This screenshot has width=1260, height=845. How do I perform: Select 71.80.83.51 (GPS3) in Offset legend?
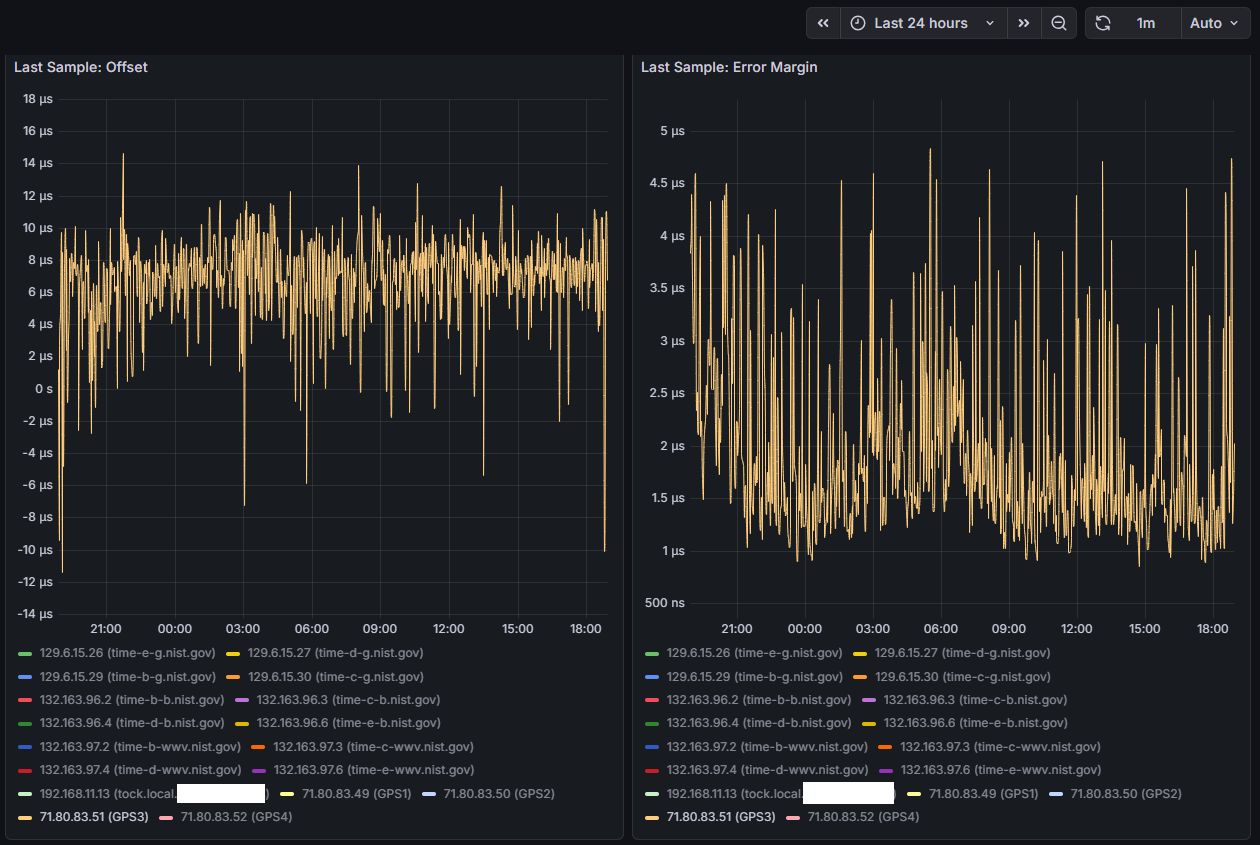(94, 817)
